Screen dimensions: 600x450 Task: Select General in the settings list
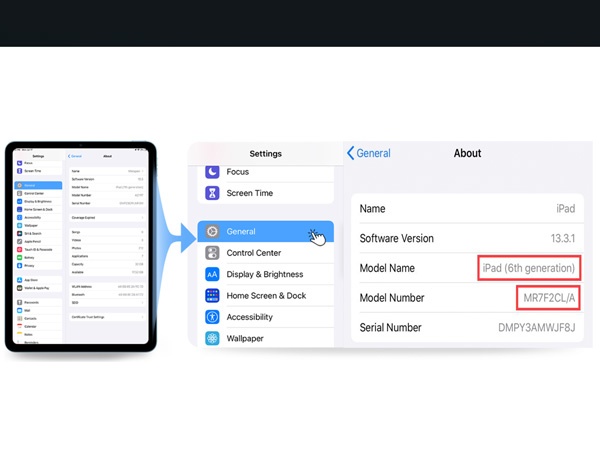(x=266, y=231)
